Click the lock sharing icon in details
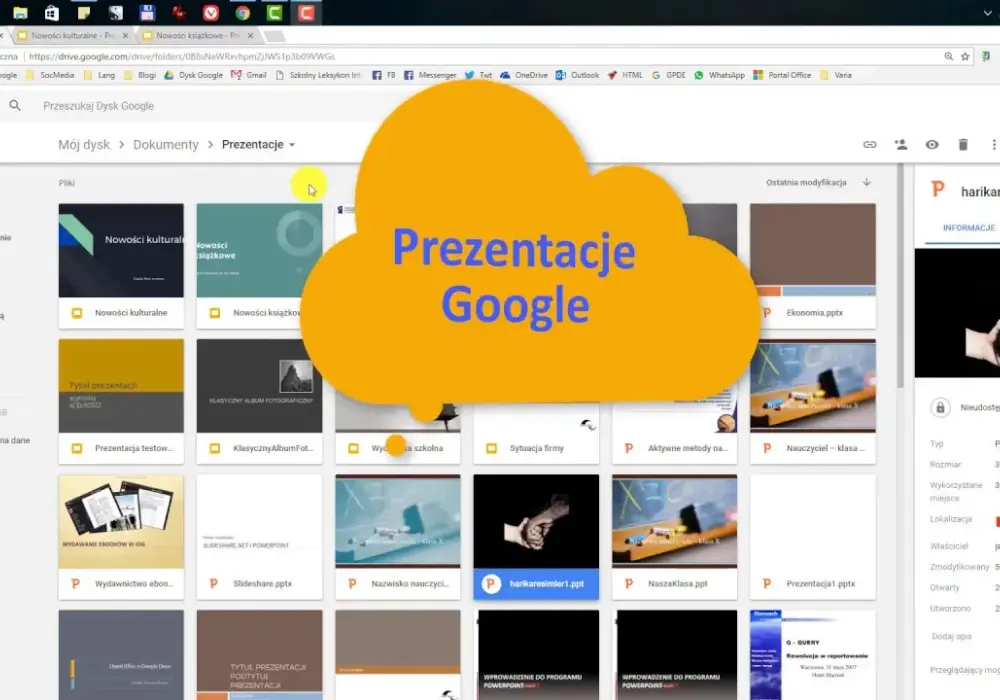 point(940,407)
